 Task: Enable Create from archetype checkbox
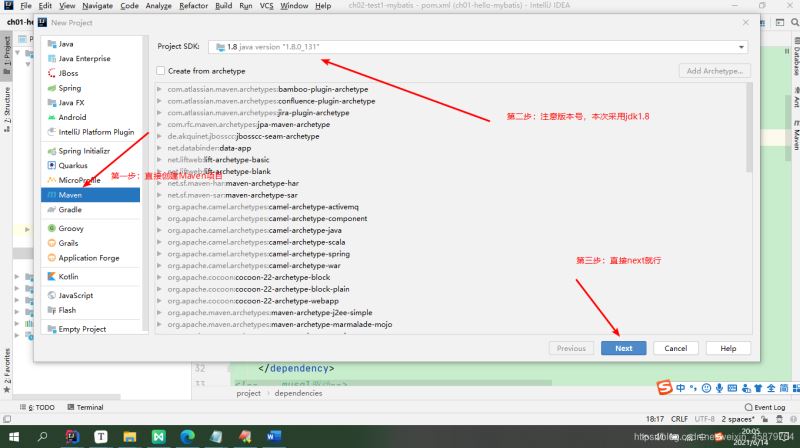click(161, 71)
